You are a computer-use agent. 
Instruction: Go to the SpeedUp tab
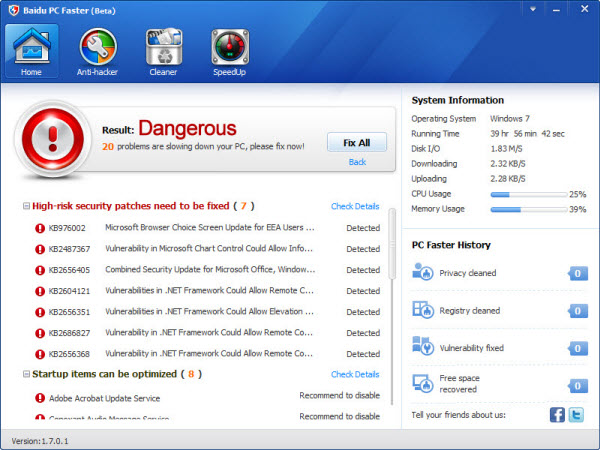coord(230,51)
